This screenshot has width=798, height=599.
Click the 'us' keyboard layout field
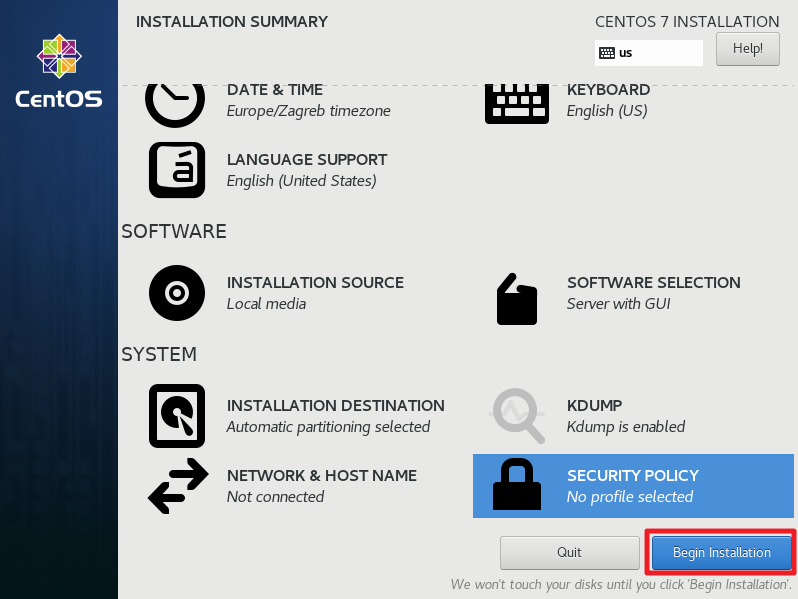[x=649, y=53]
